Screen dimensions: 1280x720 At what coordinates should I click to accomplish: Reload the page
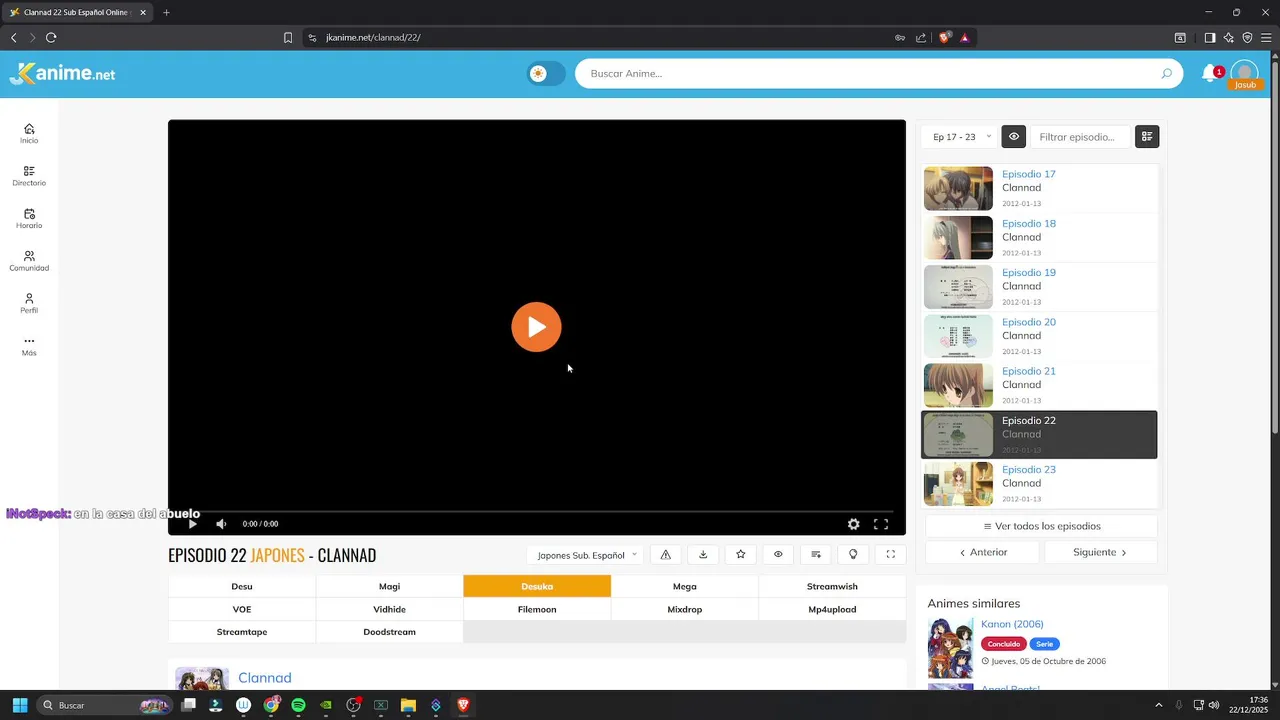[51, 38]
